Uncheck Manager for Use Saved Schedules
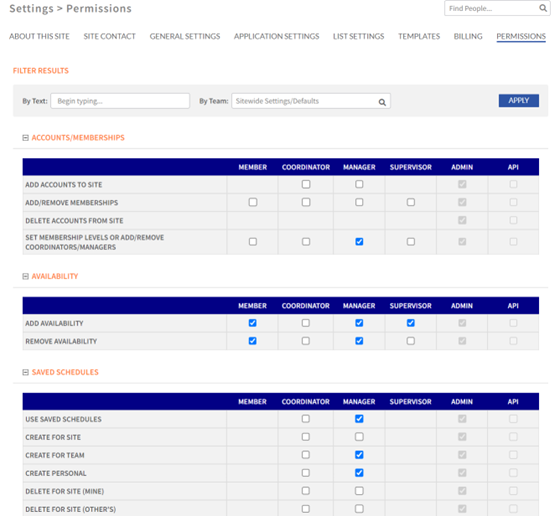Image resolution: width=560 pixels, height=516 pixels. [x=359, y=419]
